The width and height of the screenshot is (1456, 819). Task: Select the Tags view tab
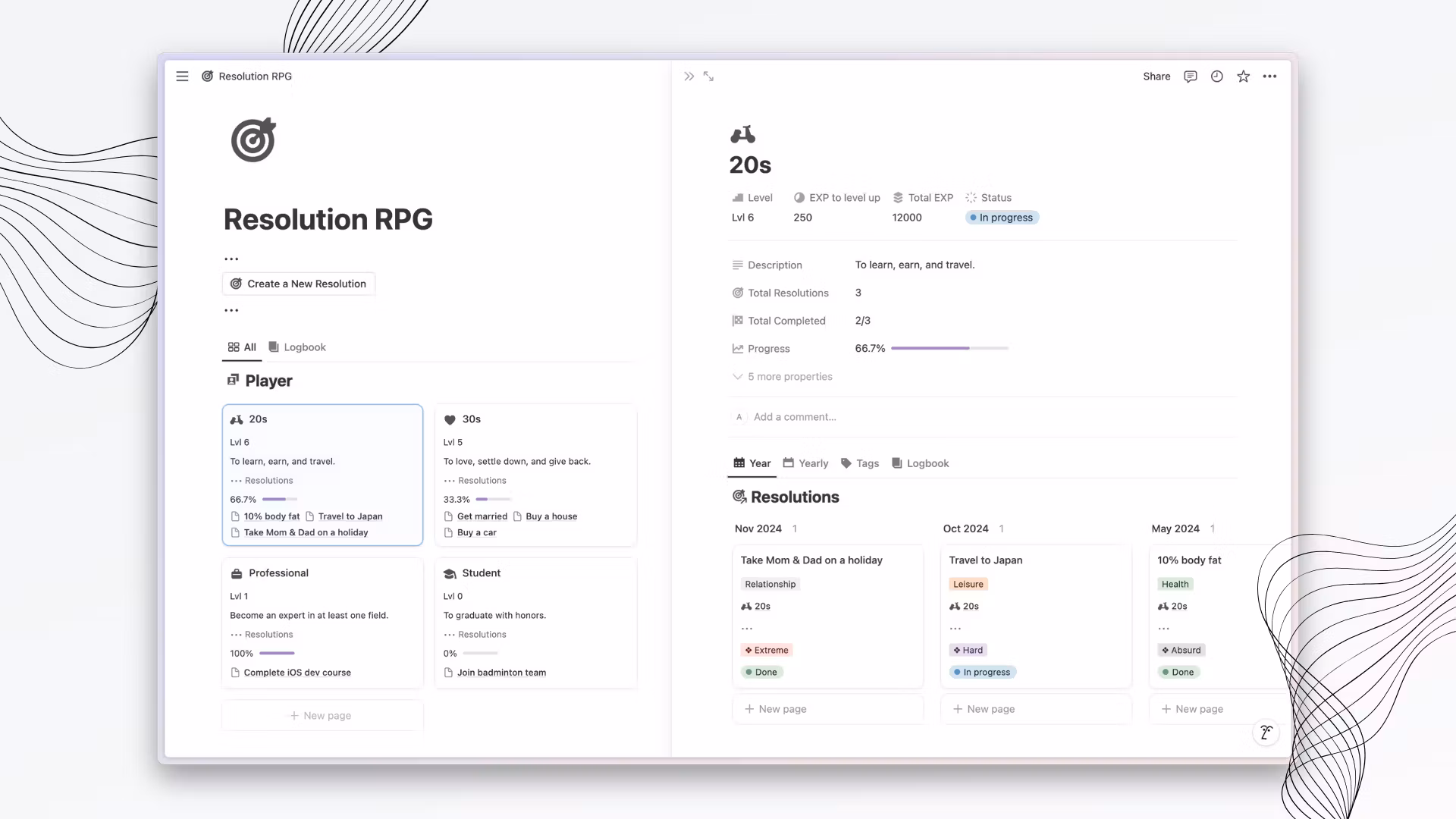[860, 463]
